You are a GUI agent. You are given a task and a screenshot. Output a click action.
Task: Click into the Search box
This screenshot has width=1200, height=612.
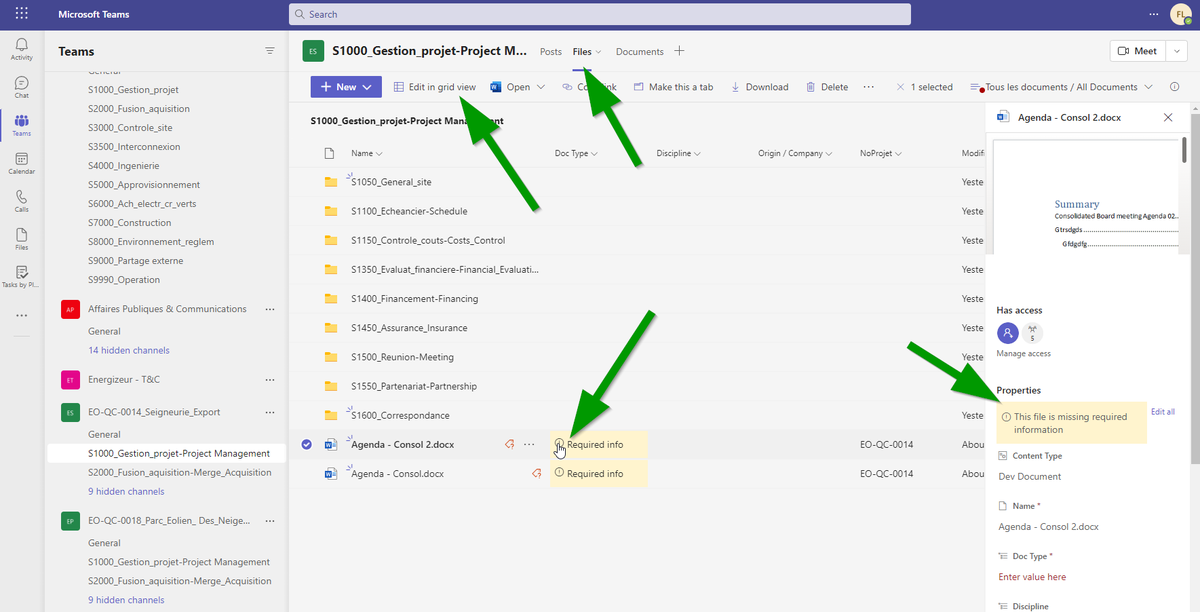(600, 14)
